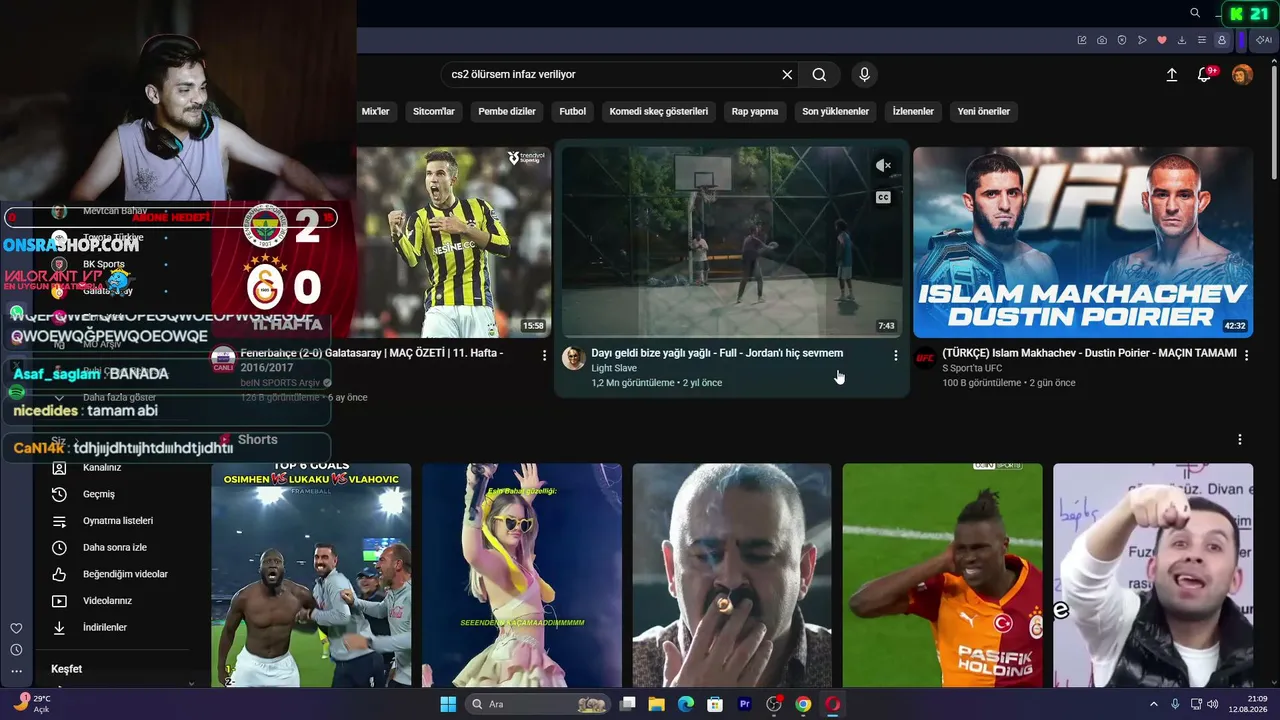Open the Windows Start menu
The height and width of the screenshot is (720, 1280).
coord(448,704)
